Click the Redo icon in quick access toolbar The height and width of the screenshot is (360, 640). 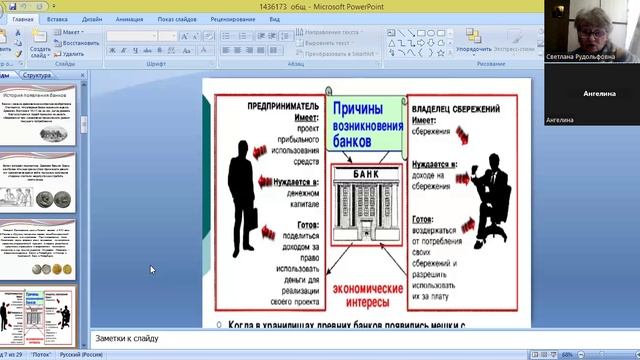click(x=40, y=6)
